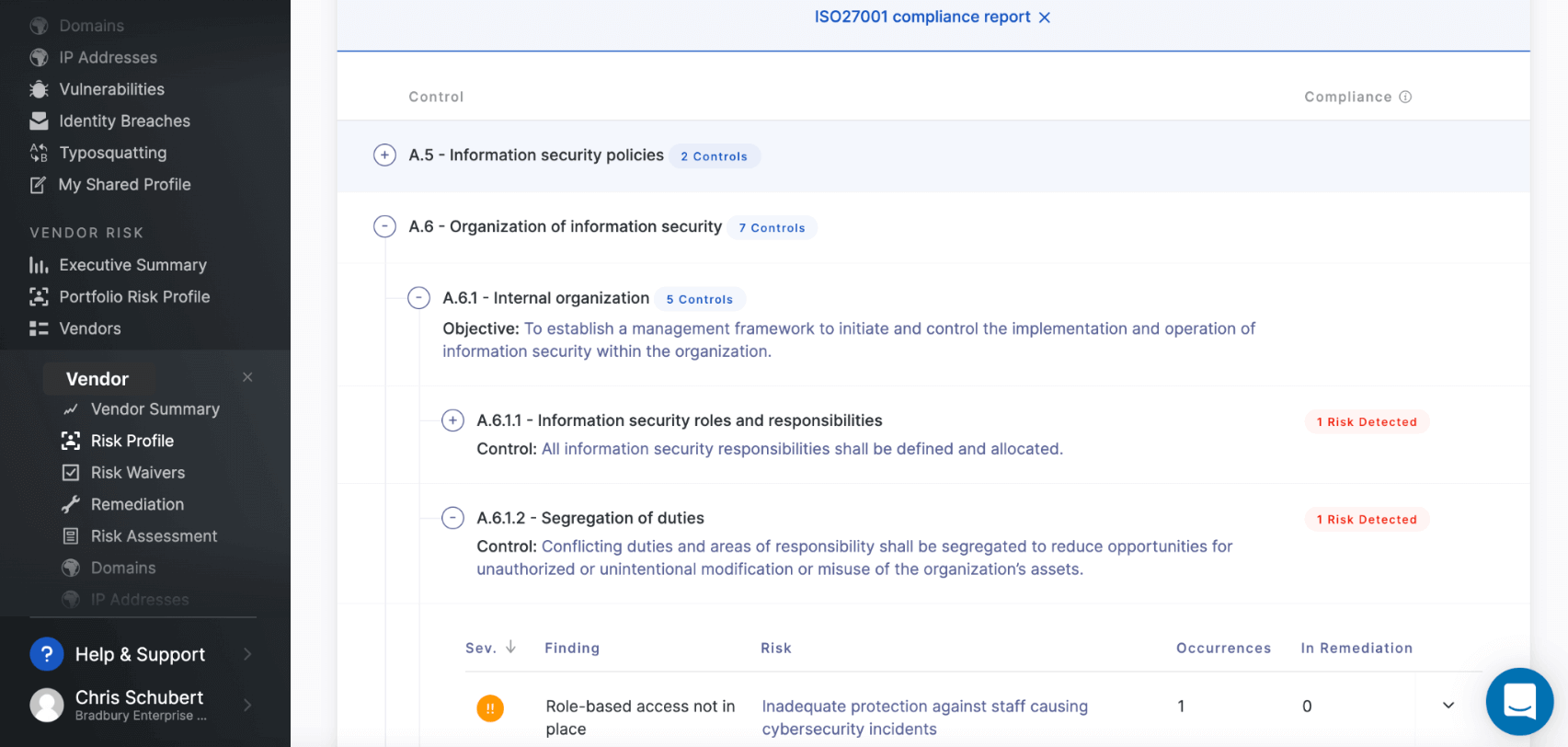Click 1 Risk Detected badge for A.6.1.1
The height and width of the screenshot is (747, 1568).
click(1367, 422)
